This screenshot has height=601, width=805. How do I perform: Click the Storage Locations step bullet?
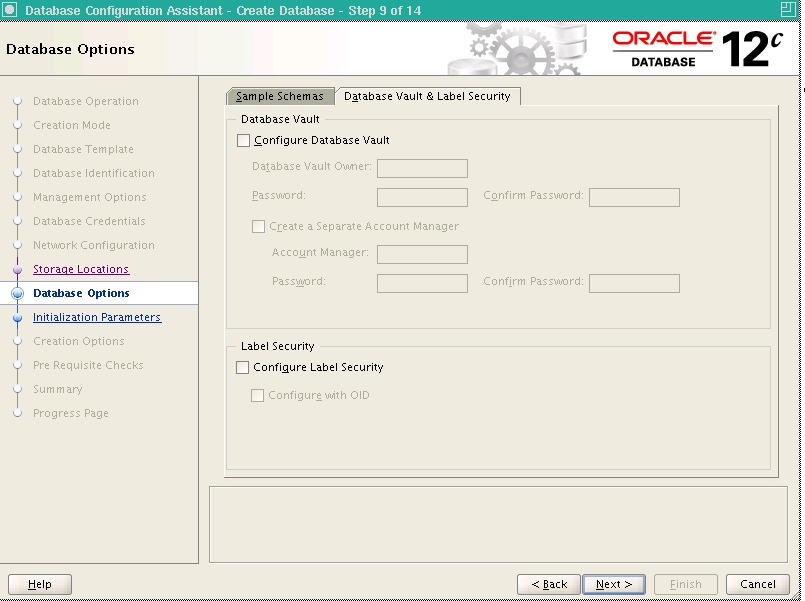(17, 269)
